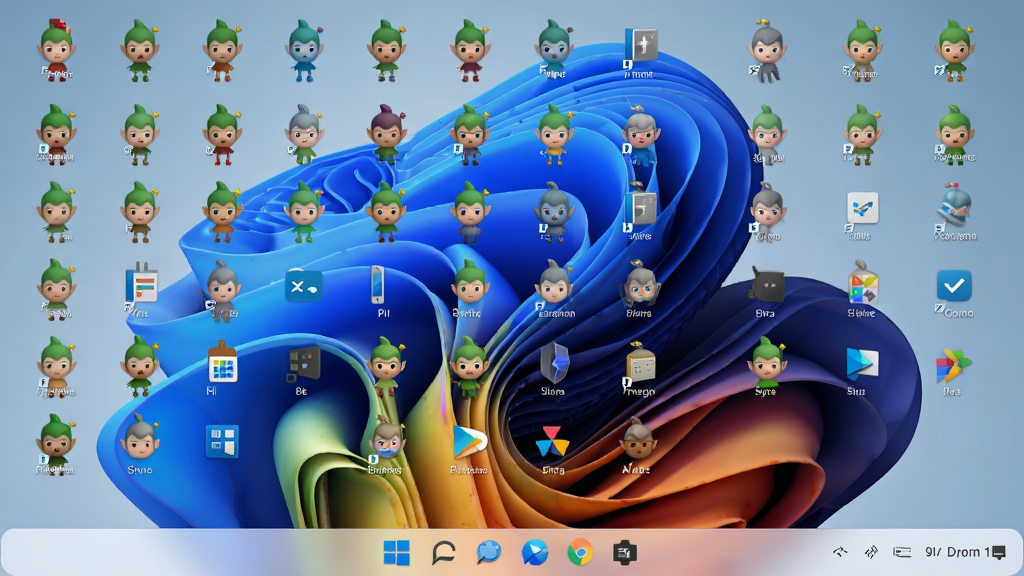Image resolution: width=1024 pixels, height=576 pixels.
Task: Open the red-blue-yellow triangles icon
Action: 552,441
